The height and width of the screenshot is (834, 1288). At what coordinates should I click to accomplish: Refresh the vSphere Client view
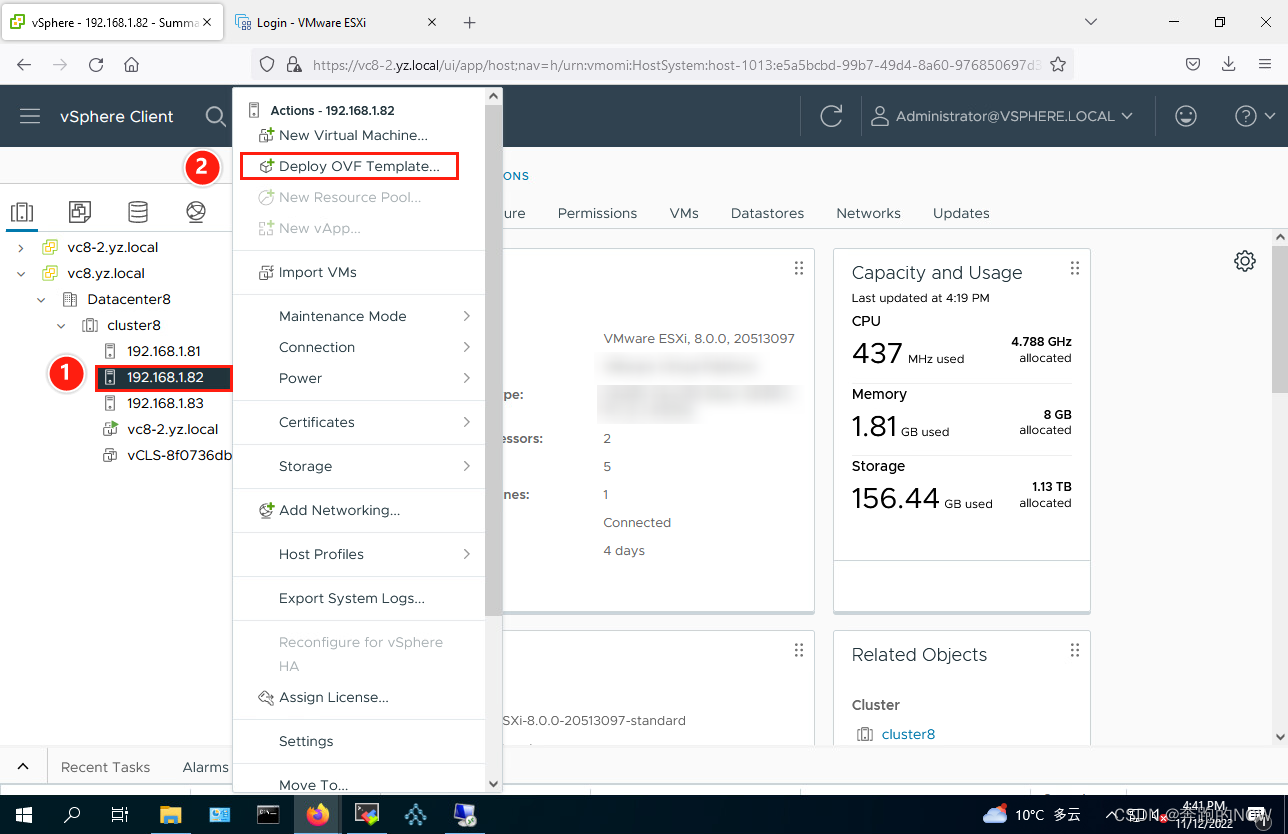coord(831,116)
